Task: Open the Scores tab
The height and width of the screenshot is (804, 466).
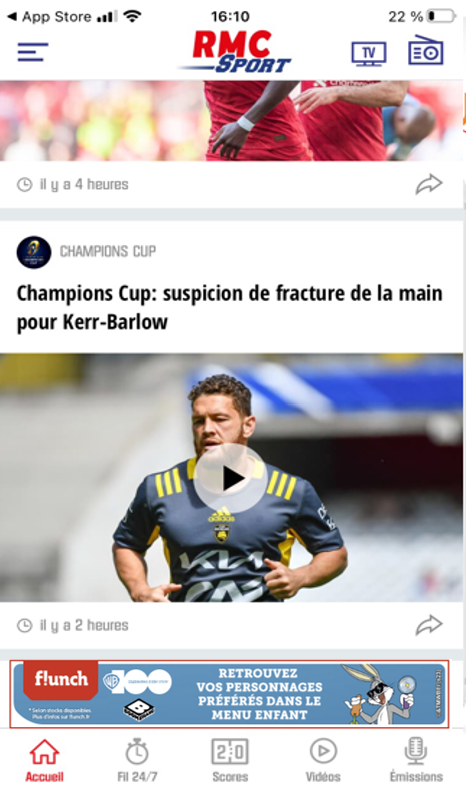Action: [230, 761]
